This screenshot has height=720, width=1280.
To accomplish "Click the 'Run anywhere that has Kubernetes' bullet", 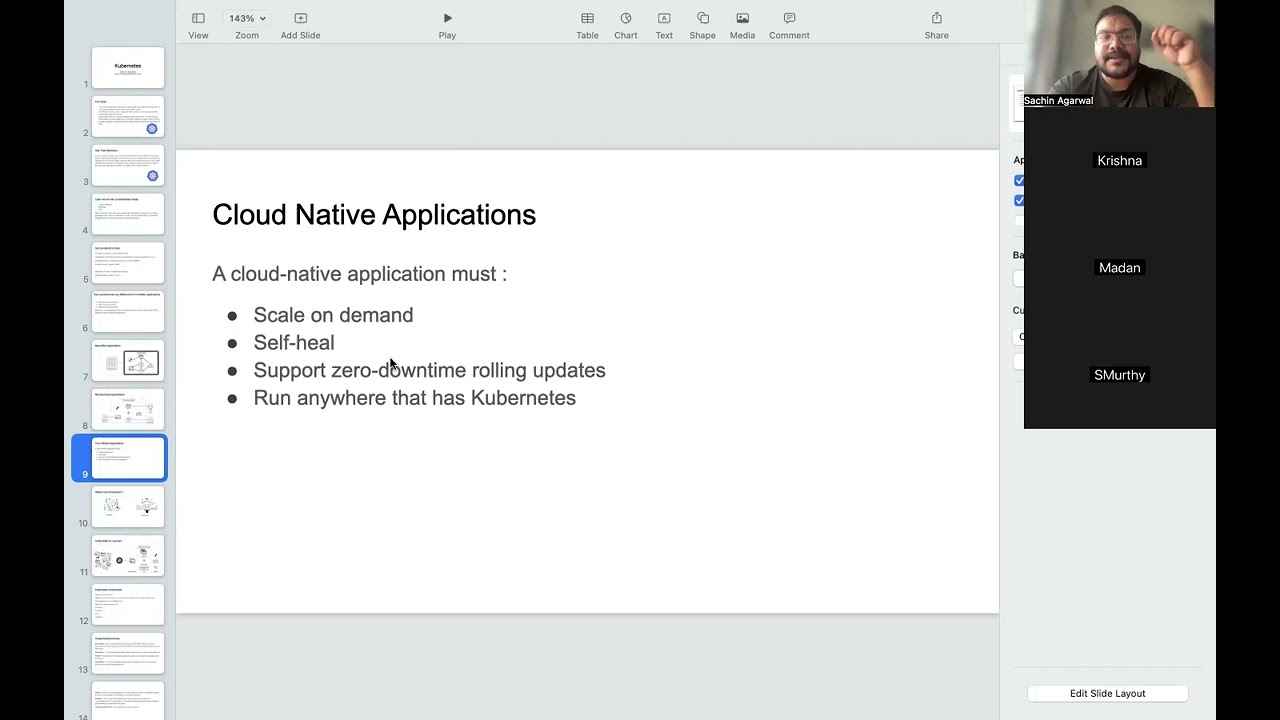I will 414,398.
